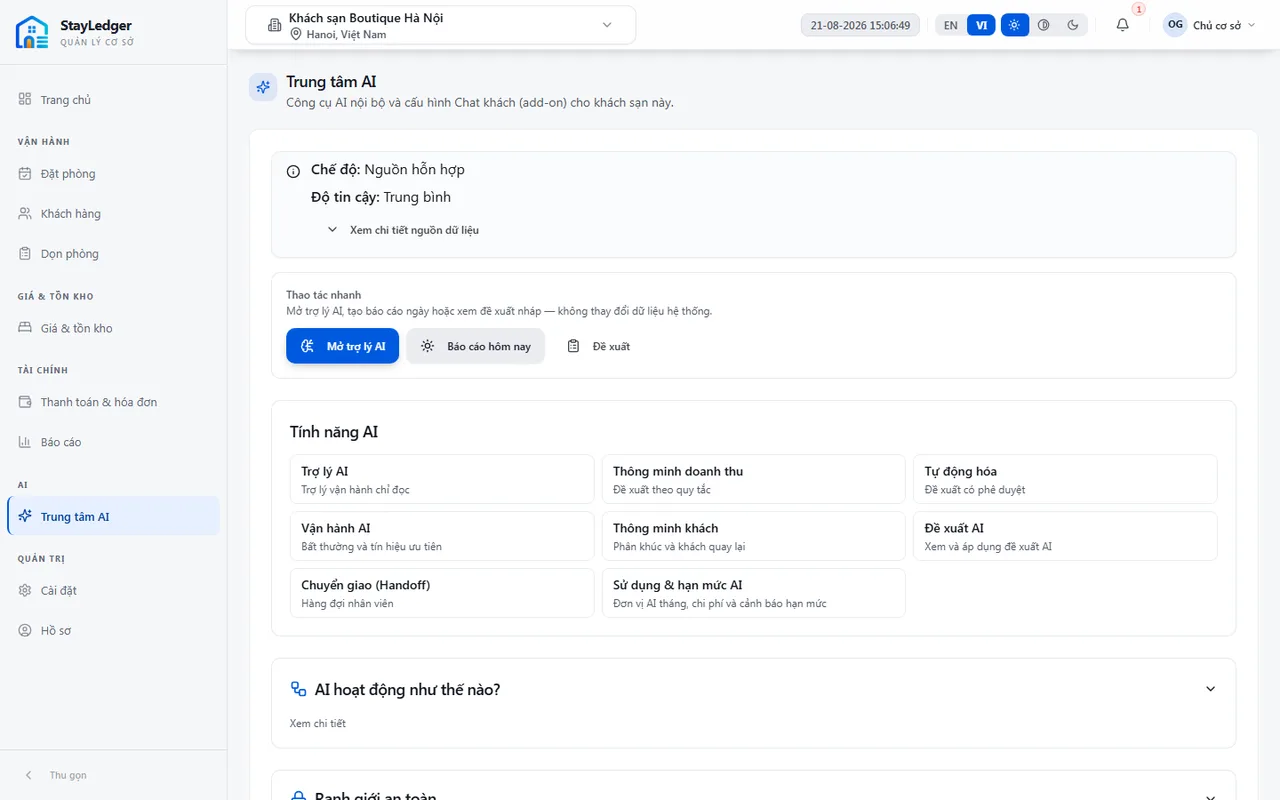Image resolution: width=1280 pixels, height=800 pixels.
Task: Switch language to VI
Action: [x=981, y=25]
